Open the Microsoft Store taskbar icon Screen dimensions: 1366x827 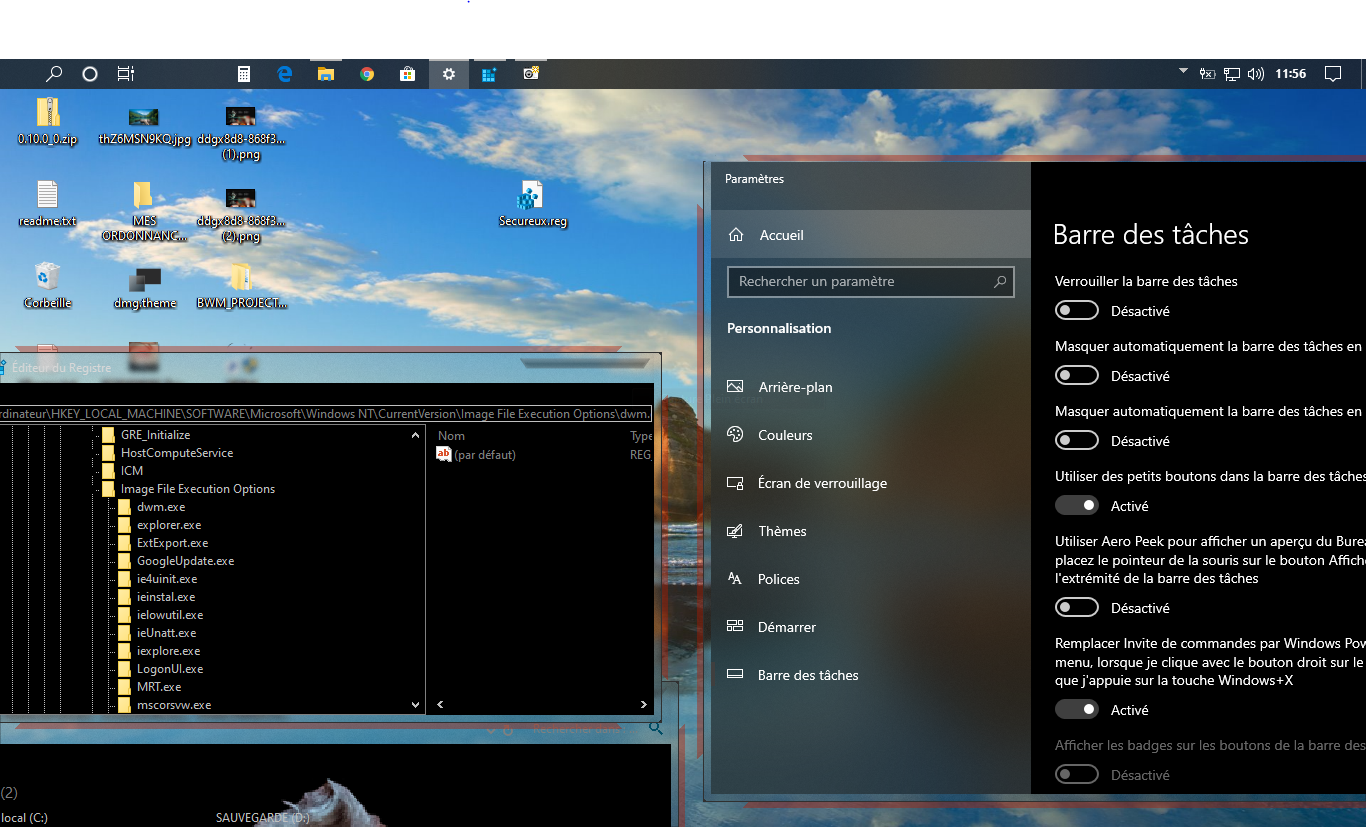click(407, 74)
